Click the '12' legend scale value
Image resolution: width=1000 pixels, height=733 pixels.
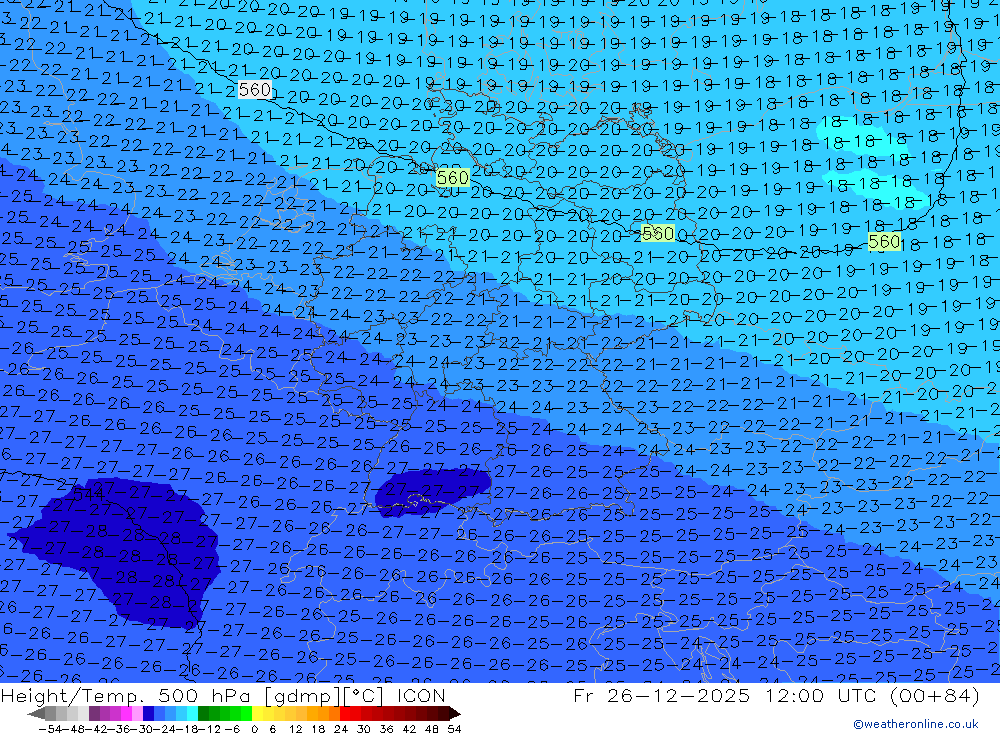[296, 729]
